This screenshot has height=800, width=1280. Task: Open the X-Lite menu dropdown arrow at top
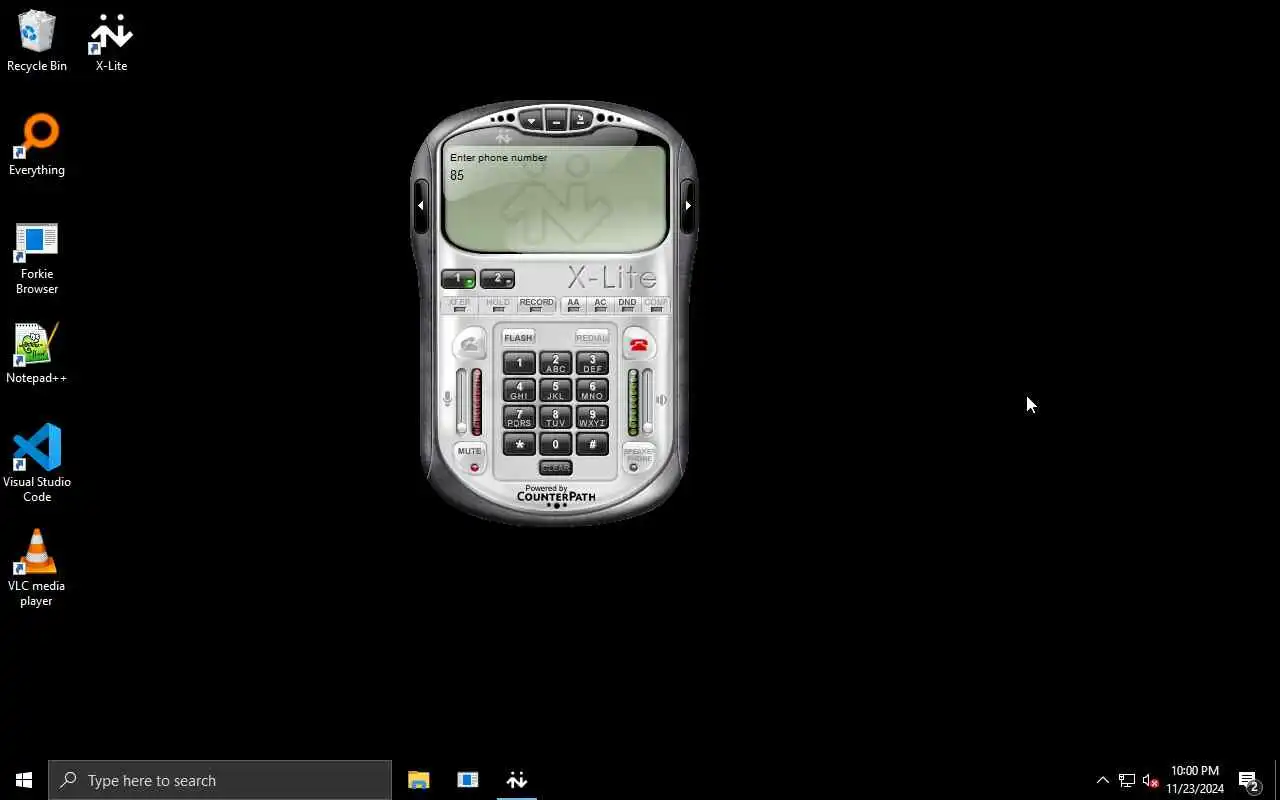(x=531, y=120)
